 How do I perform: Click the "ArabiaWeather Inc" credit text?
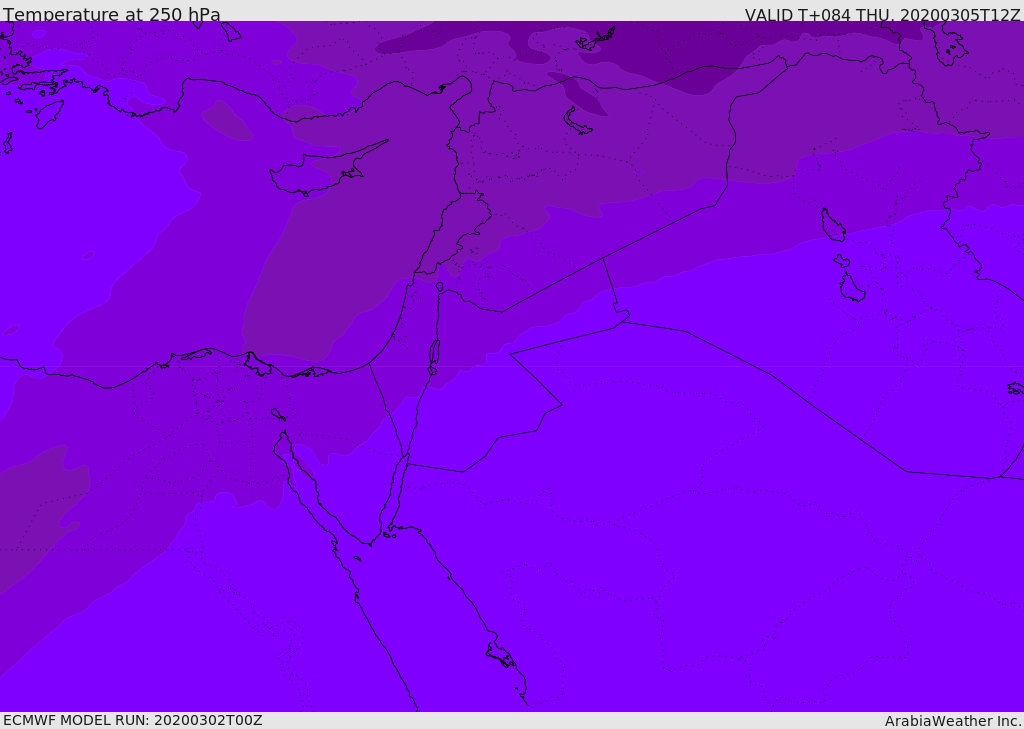coord(952,721)
